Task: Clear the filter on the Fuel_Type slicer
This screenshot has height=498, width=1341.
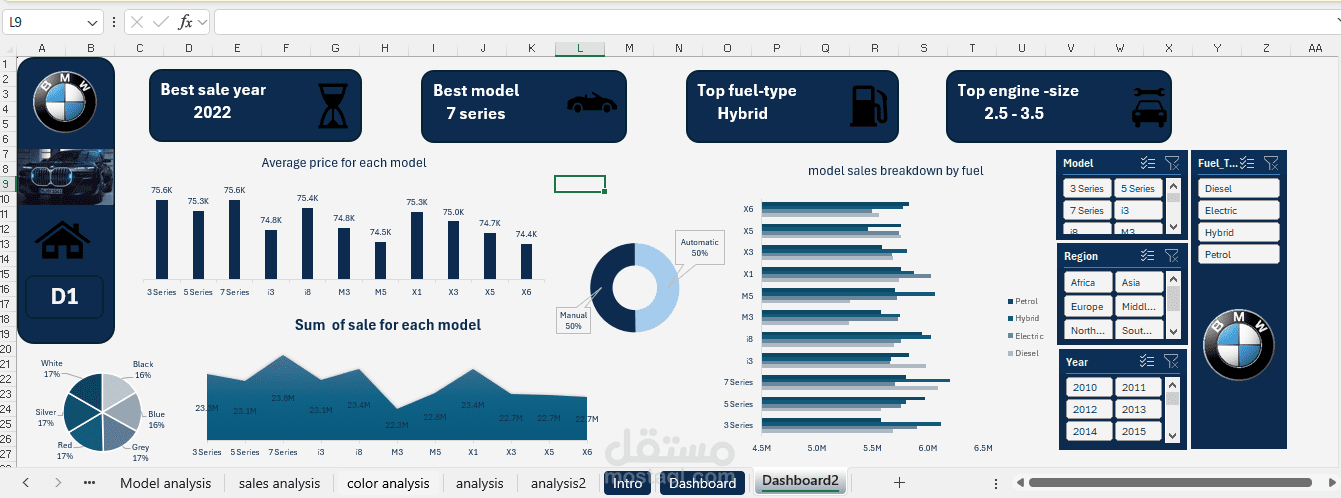Action: click(x=1271, y=163)
